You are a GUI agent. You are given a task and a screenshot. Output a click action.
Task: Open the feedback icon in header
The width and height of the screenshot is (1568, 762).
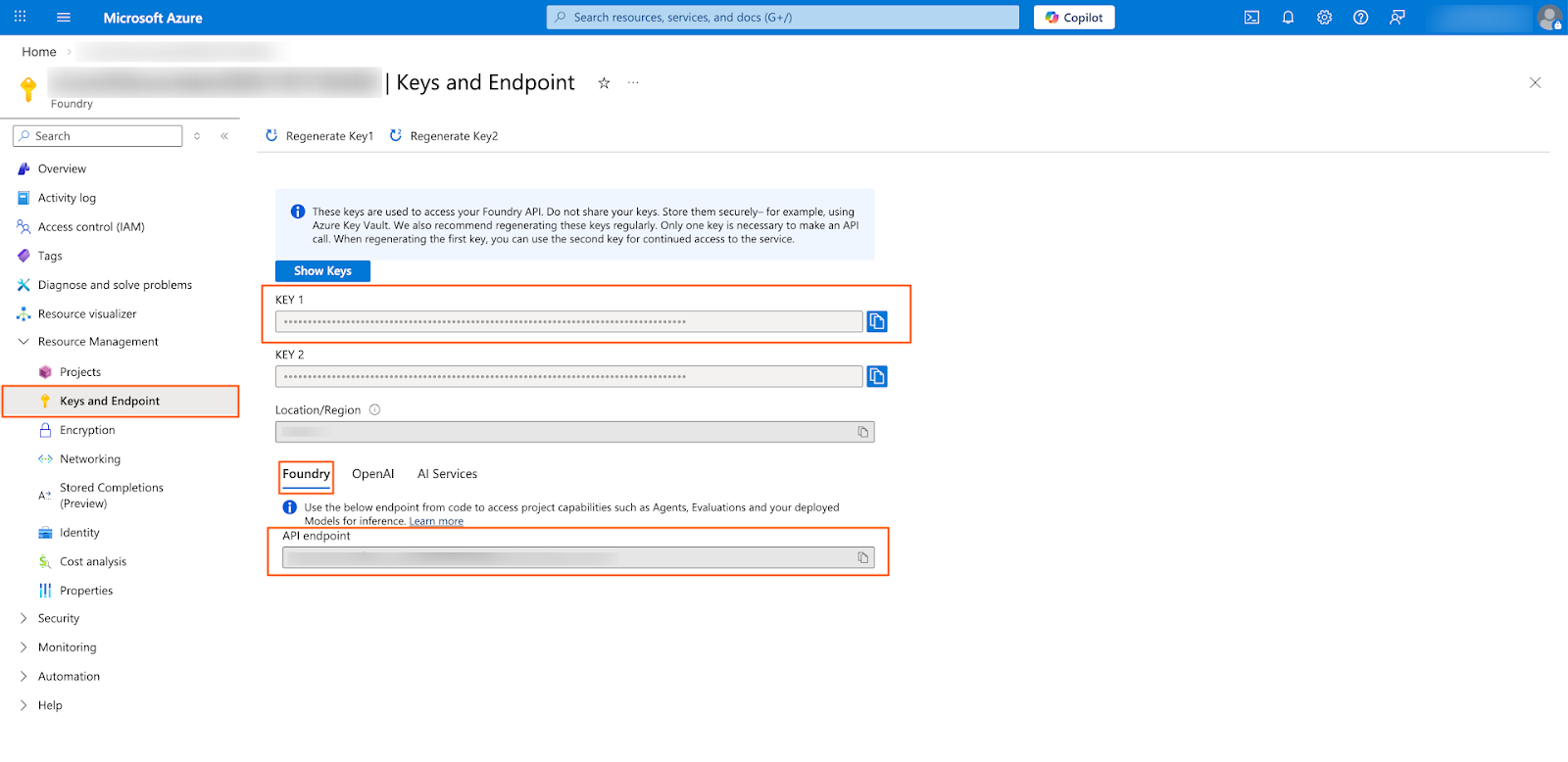[x=1397, y=18]
